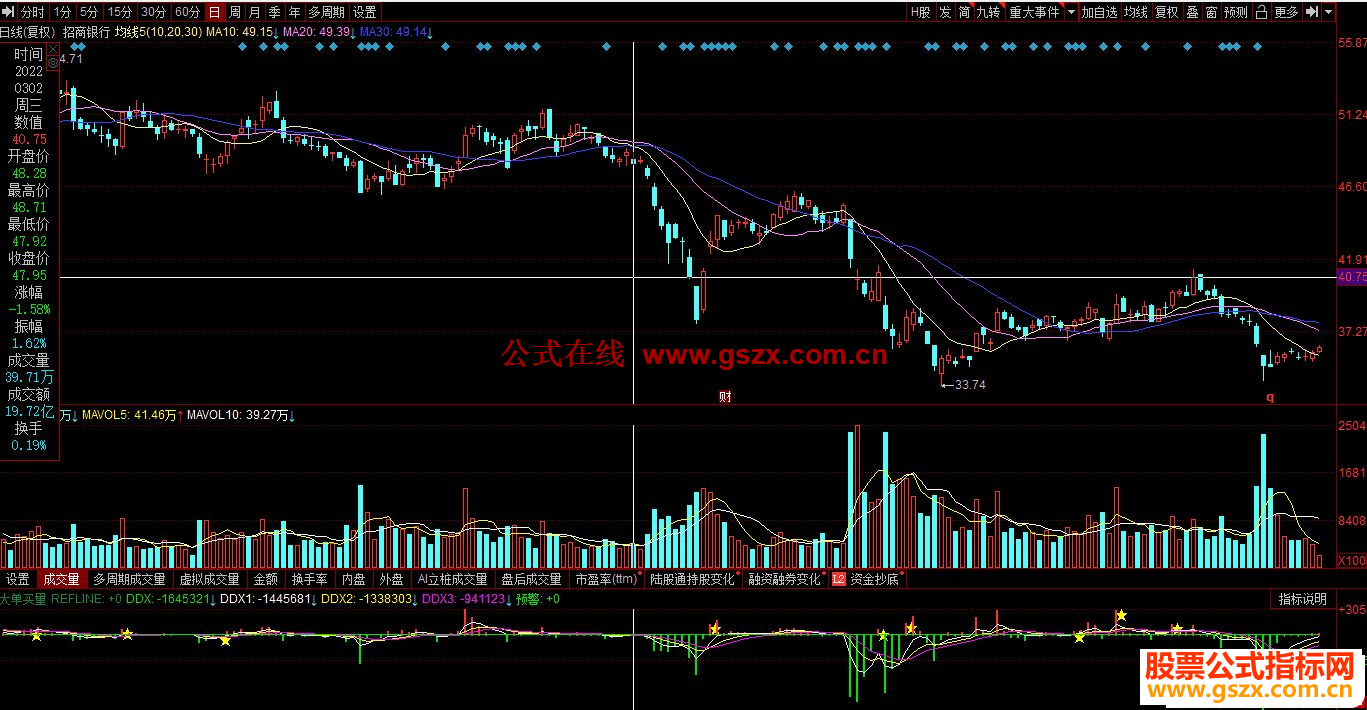This screenshot has height=710, width=1367.
Task: Select the 30分 period tab
Action: click(x=153, y=12)
